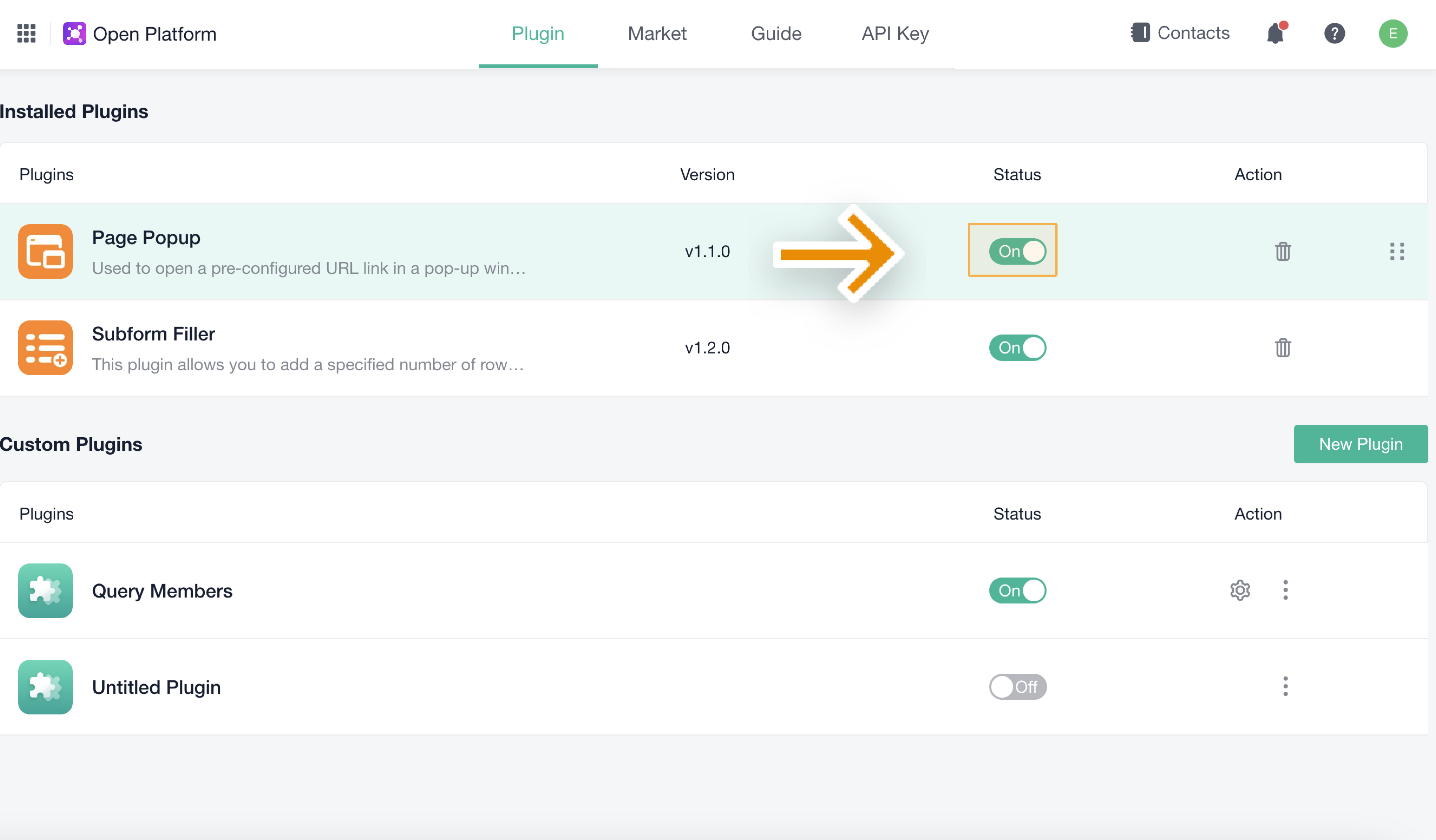Open more options menu for Query Members
Image resolution: width=1436 pixels, height=840 pixels.
coord(1285,590)
